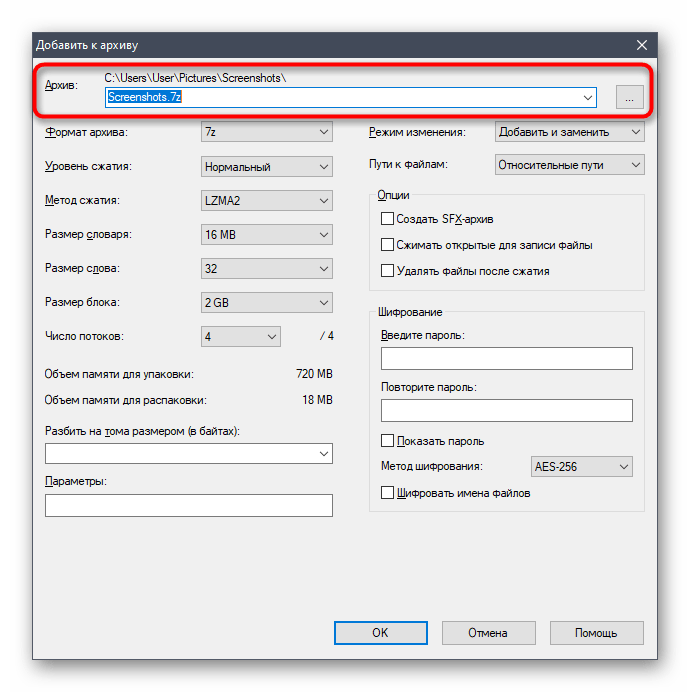Open the Пути к файлам dropdown
Screen dimensions: 690x692
pyautogui.click(x=569, y=165)
